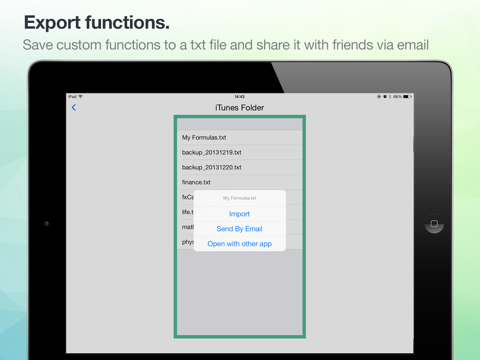Viewport: 480px width, 360px height.
Task: Go back using the blue chevron
Action: tap(74, 107)
